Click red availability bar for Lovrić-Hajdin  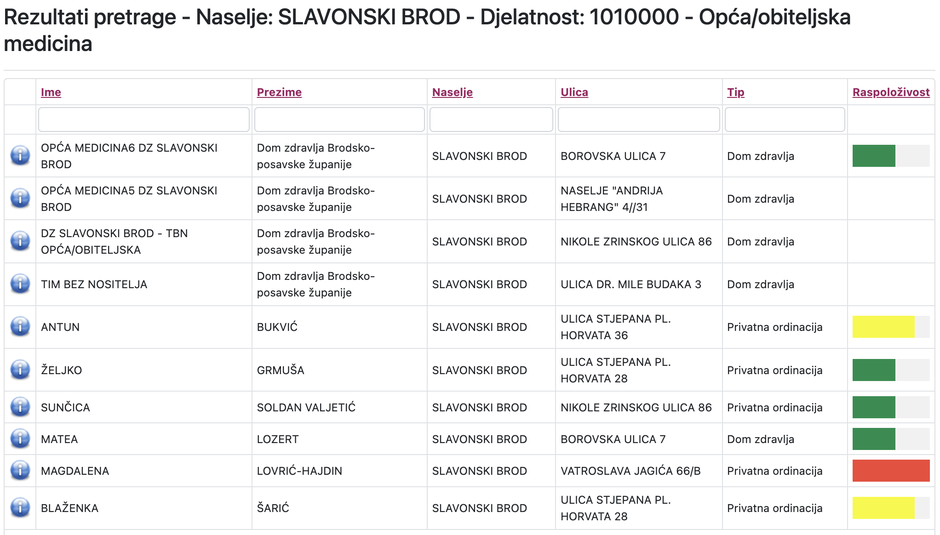pos(891,471)
